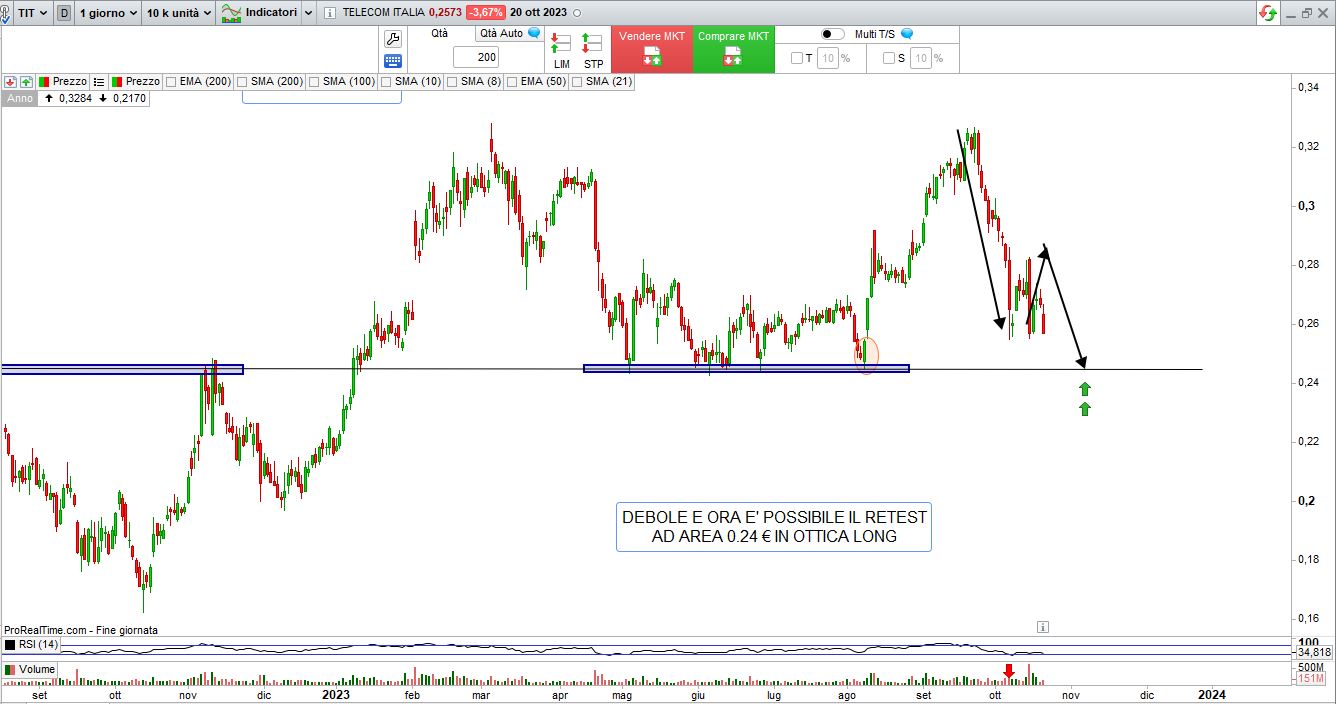Screen dimensions: 1336x704
Task: Click the D daily view icon
Action: tap(64, 13)
